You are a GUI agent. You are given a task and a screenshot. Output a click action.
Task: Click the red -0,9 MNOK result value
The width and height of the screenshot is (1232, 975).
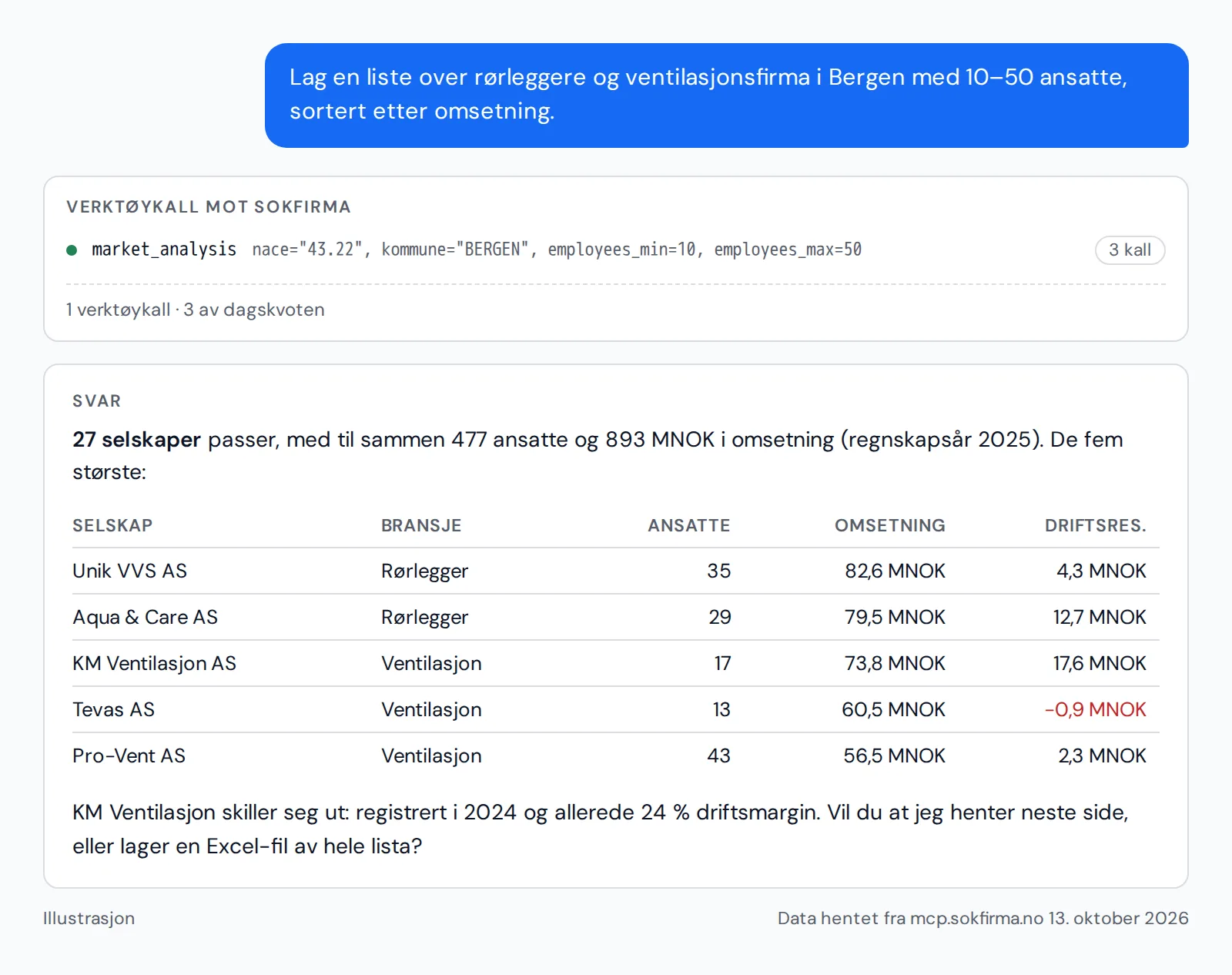[1095, 709]
